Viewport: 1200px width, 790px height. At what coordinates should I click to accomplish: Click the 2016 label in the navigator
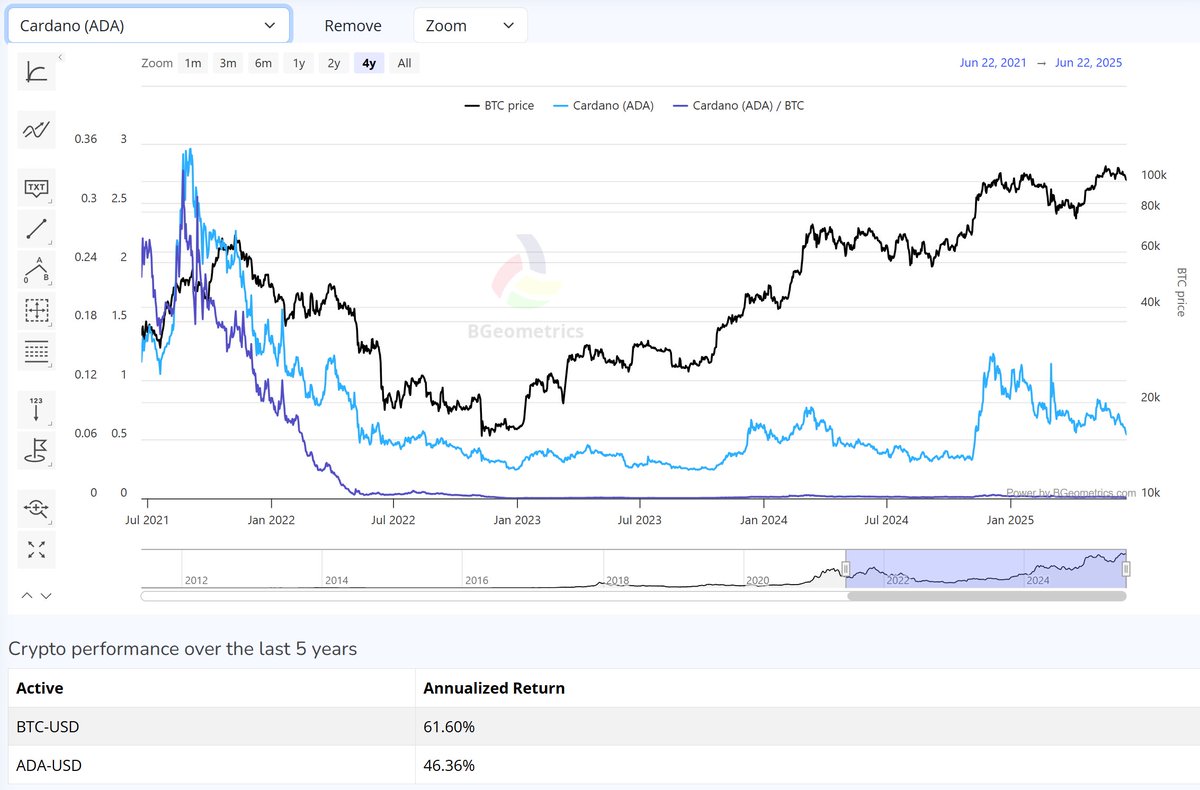coord(476,580)
